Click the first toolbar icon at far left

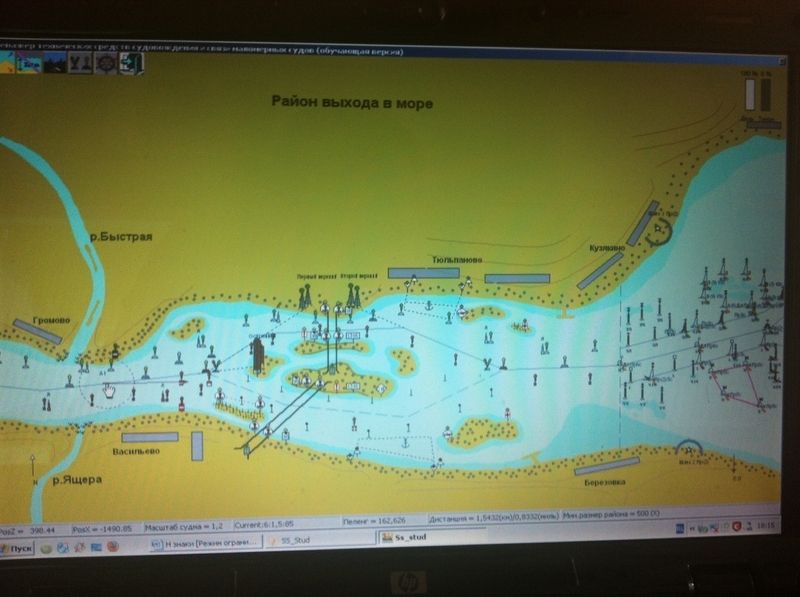pos(7,62)
